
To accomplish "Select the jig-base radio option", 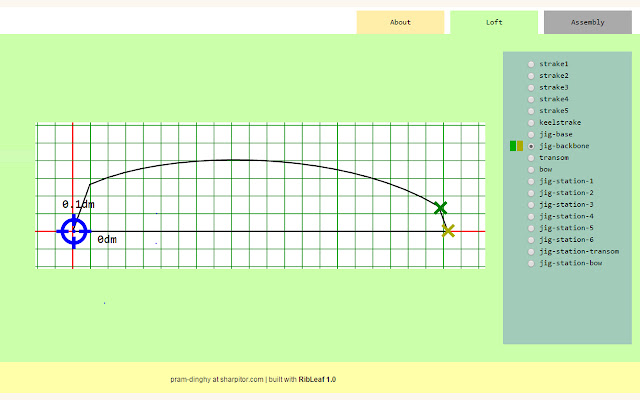I will pyautogui.click(x=531, y=134).
